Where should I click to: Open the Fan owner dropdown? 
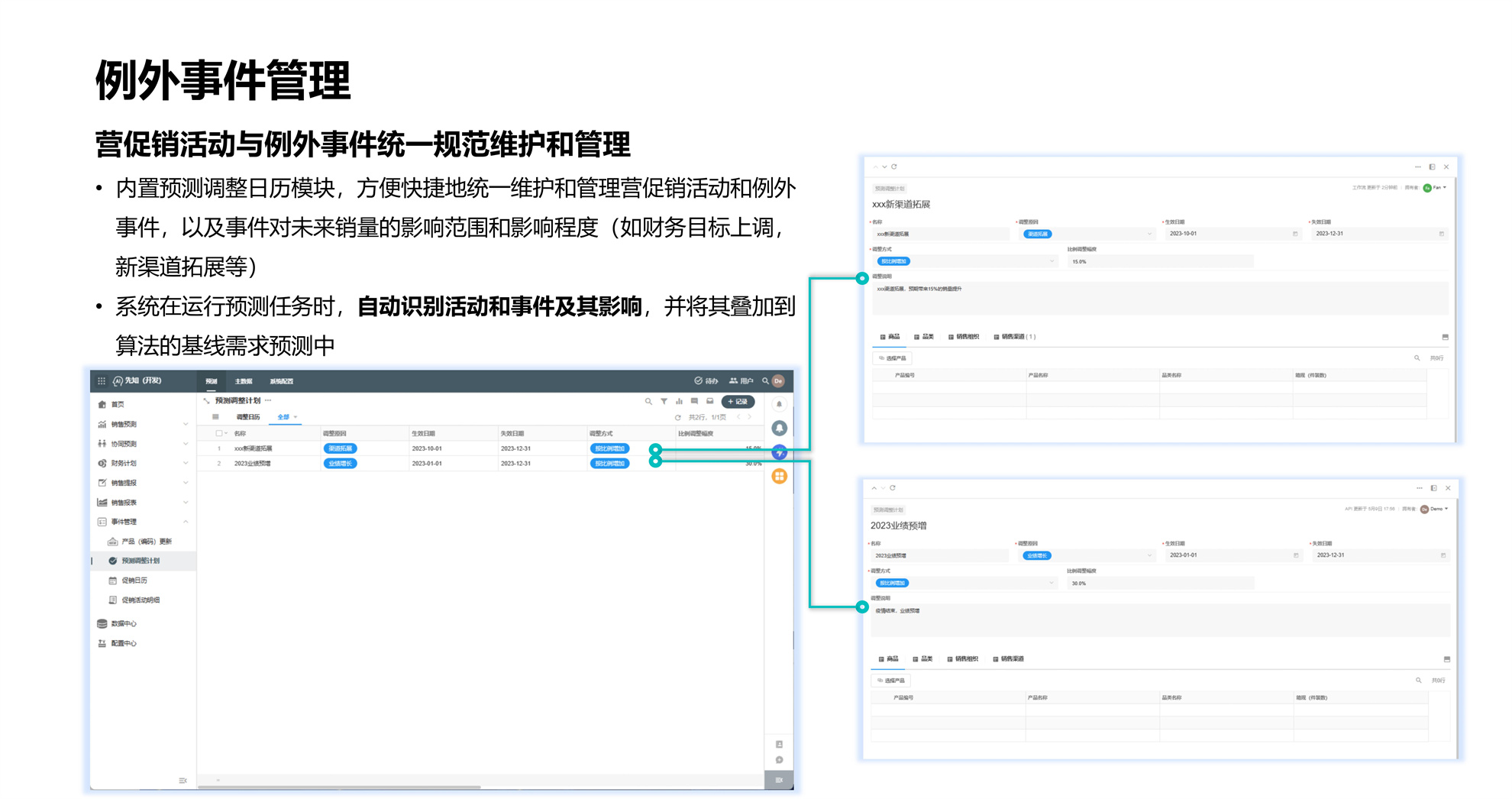coord(1435,188)
